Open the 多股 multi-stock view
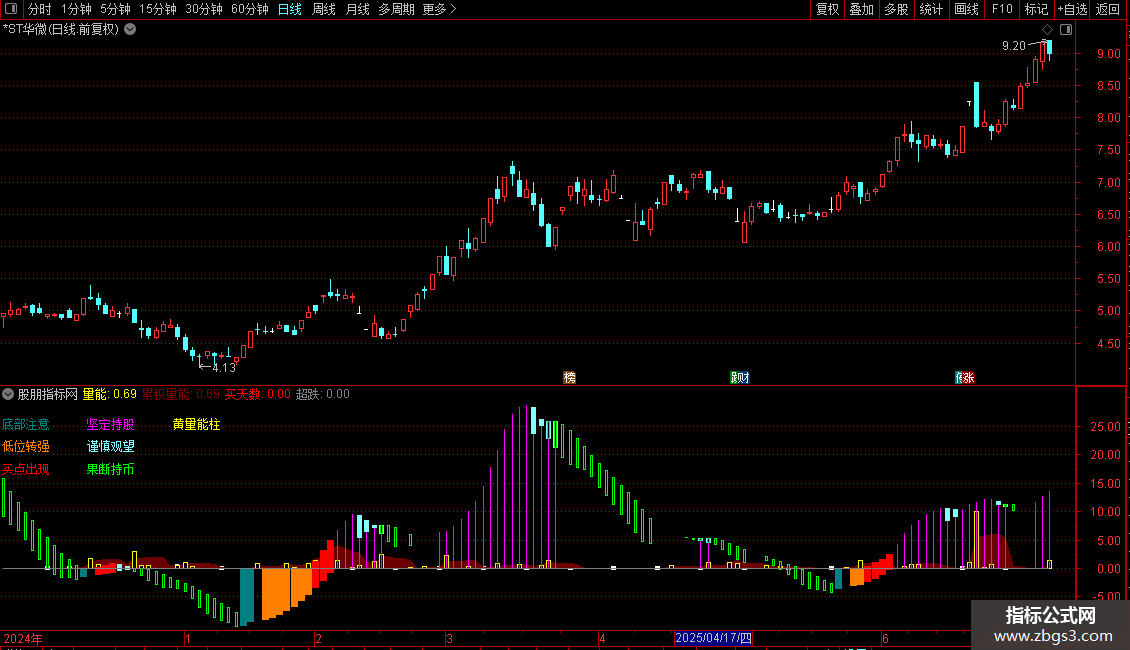The image size is (1130, 650). 897,9
